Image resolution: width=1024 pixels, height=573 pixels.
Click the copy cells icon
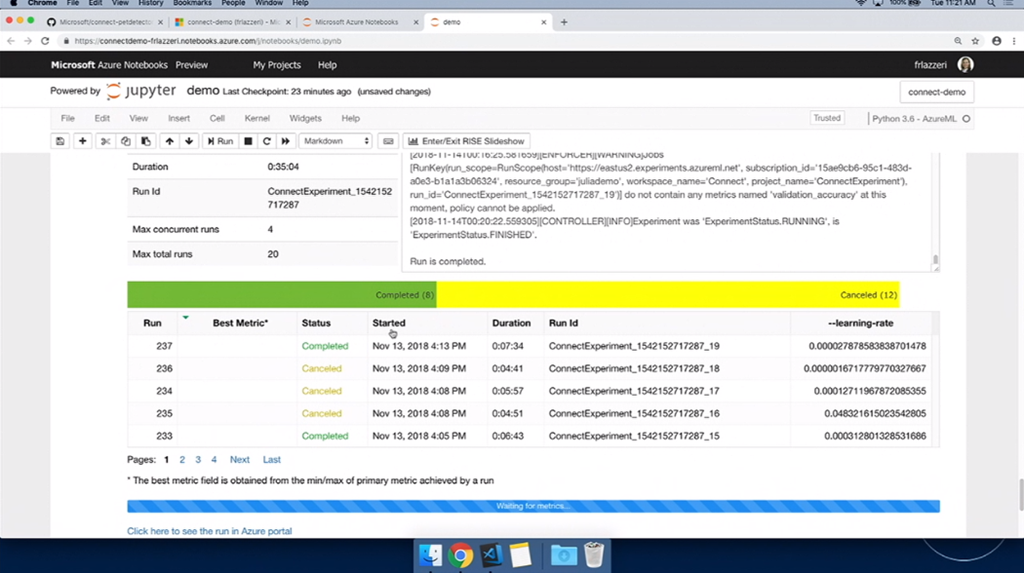click(125, 141)
